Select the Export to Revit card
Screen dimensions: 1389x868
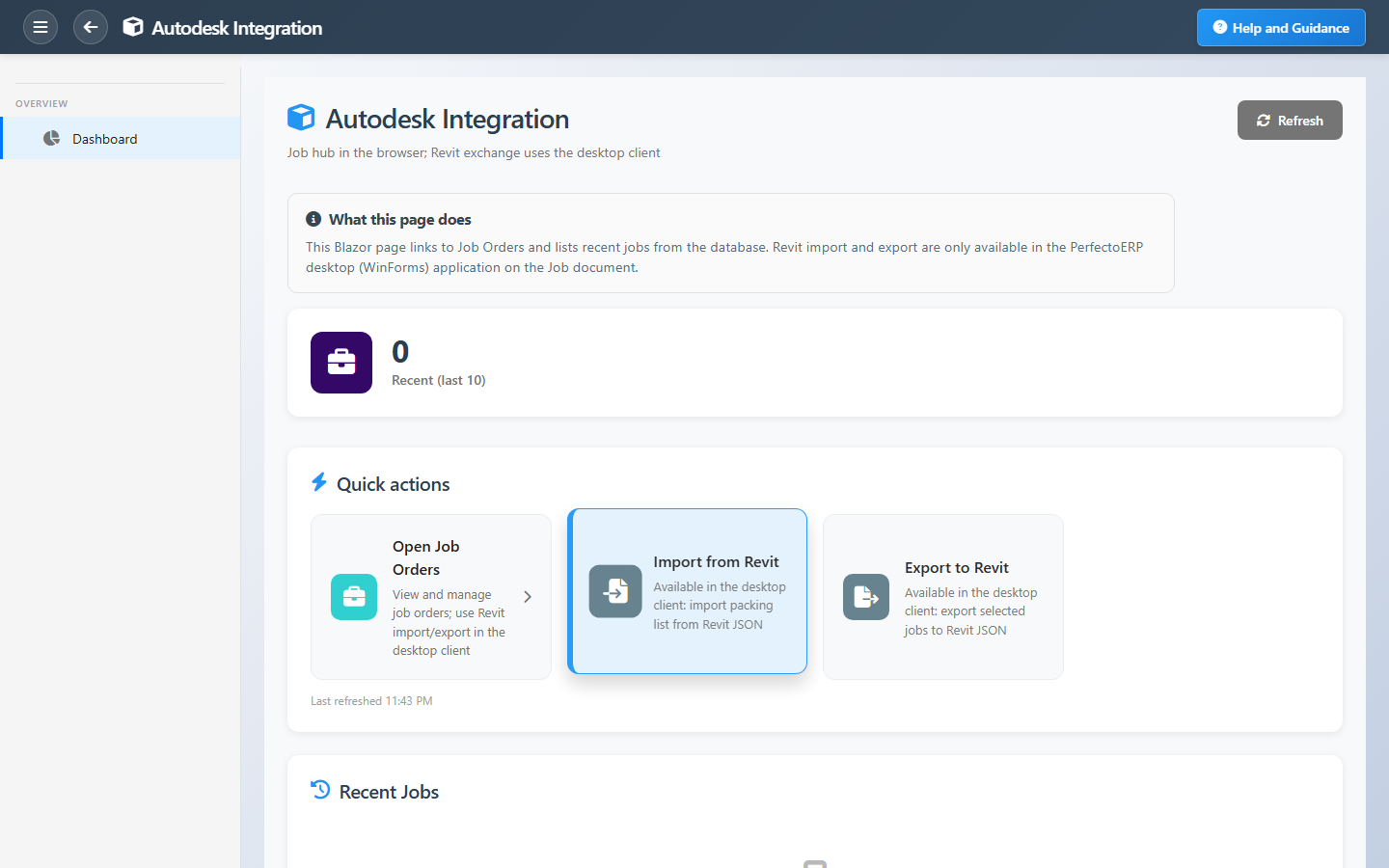pyautogui.click(x=943, y=597)
